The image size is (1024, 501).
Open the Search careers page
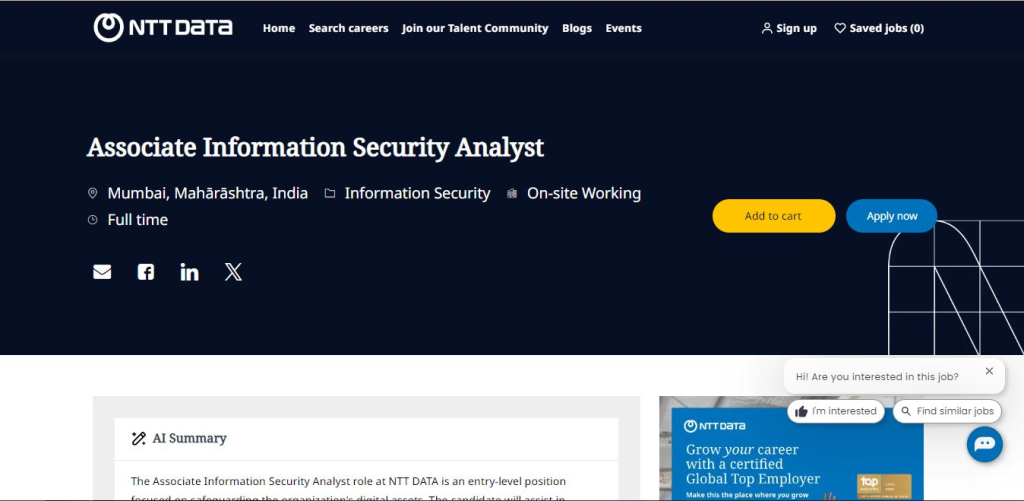[x=348, y=28]
